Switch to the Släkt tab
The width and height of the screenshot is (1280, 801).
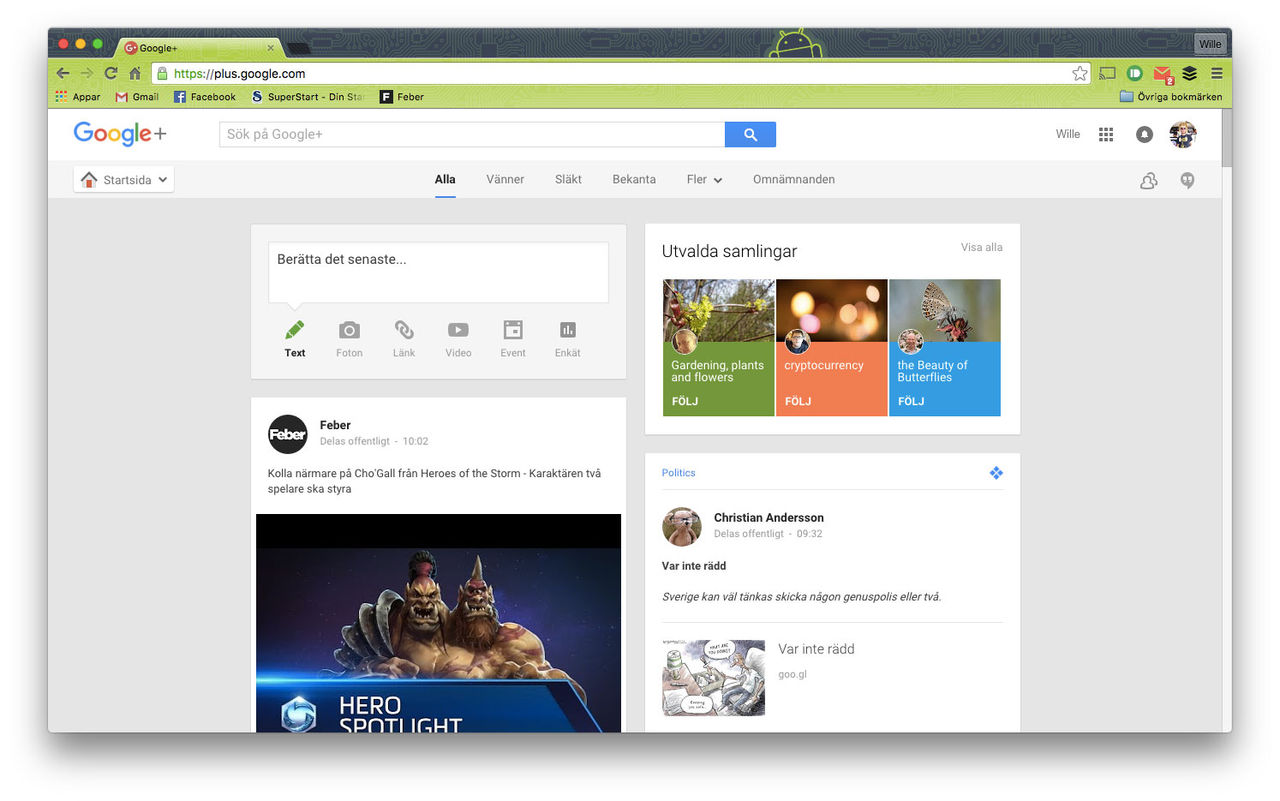568,180
